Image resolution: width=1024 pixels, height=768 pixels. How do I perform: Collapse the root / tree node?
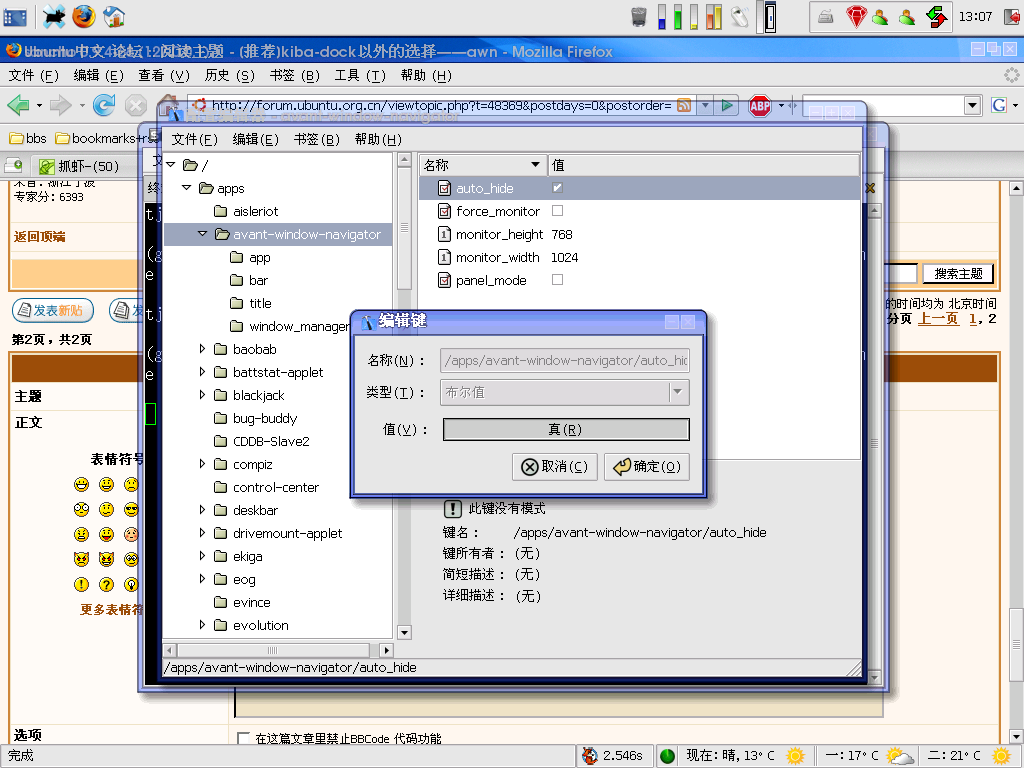(x=171, y=165)
